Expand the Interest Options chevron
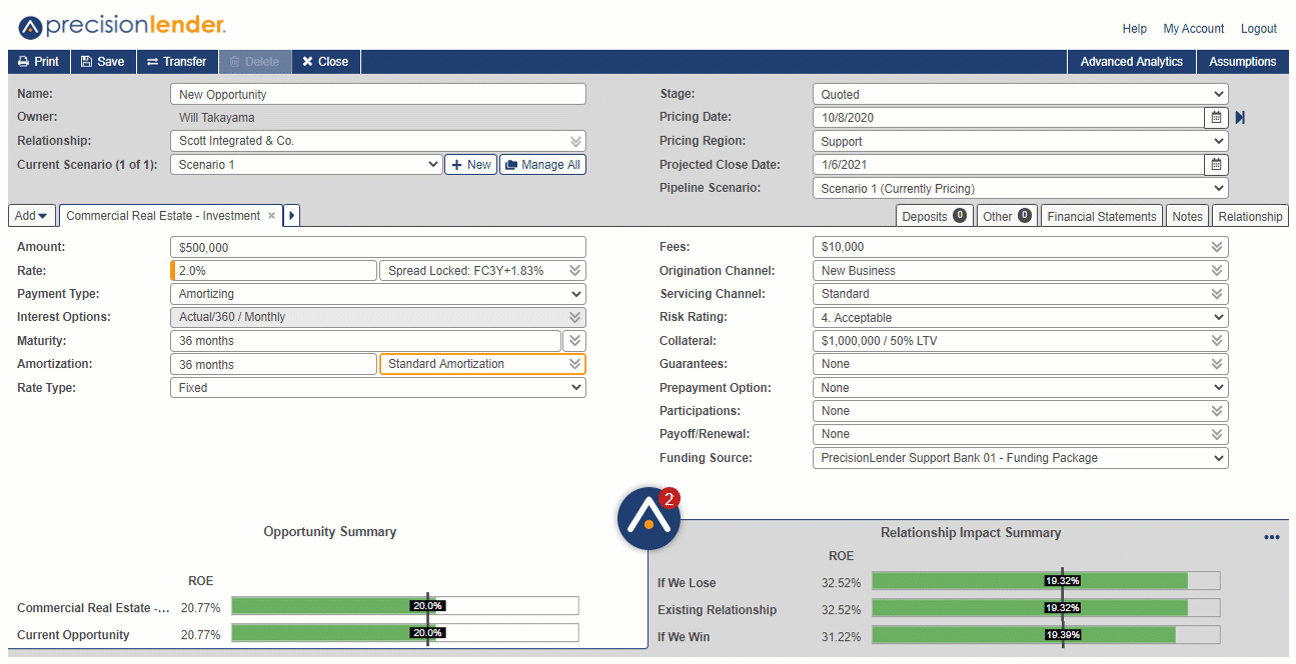This screenshot has width=1296, height=664. (x=575, y=318)
